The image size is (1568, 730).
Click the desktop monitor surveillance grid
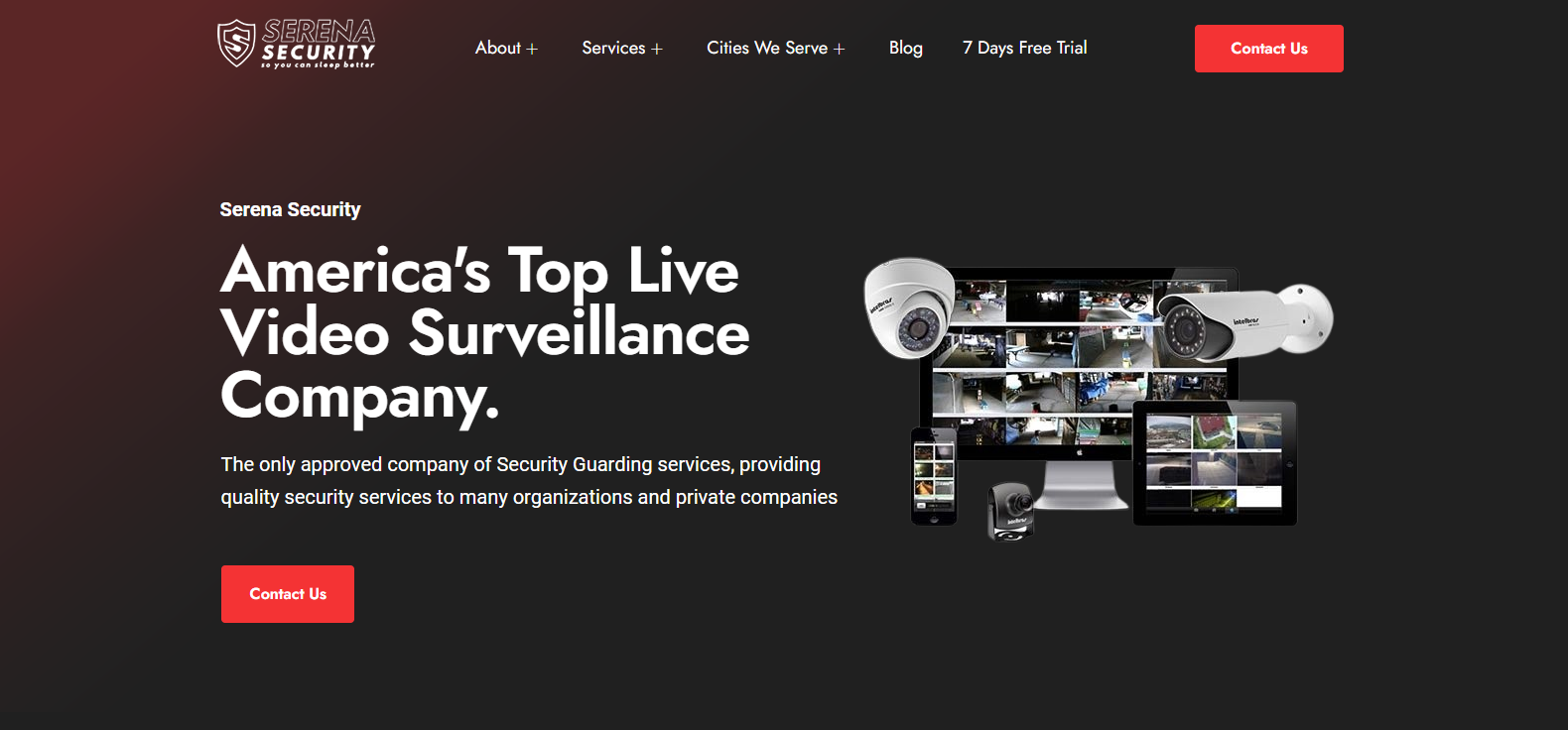pyautogui.click(x=1080, y=367)
